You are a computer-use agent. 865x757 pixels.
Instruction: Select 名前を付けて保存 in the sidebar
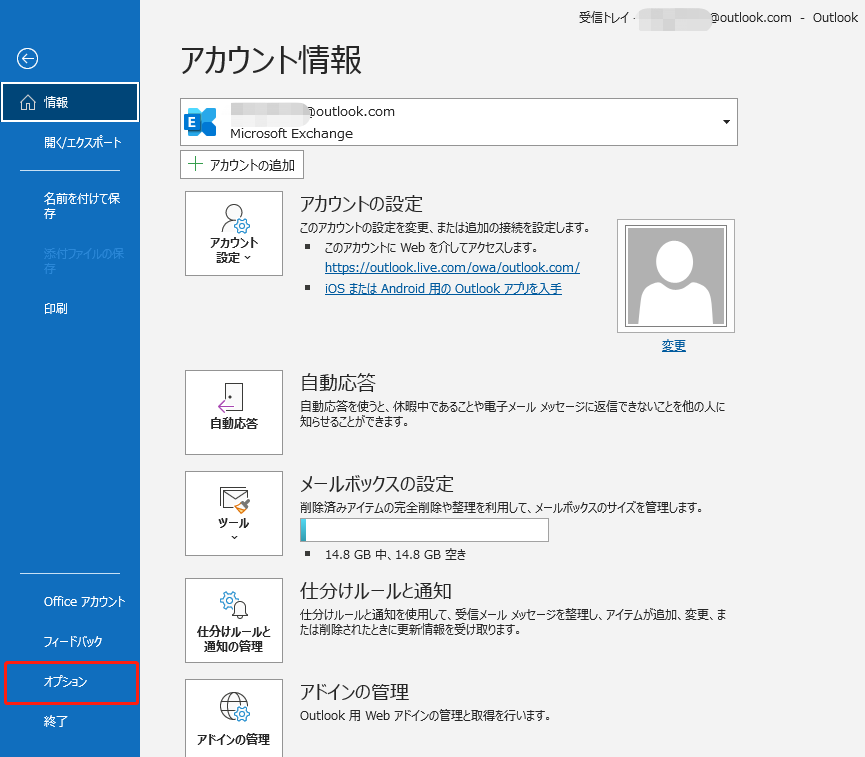82,206
